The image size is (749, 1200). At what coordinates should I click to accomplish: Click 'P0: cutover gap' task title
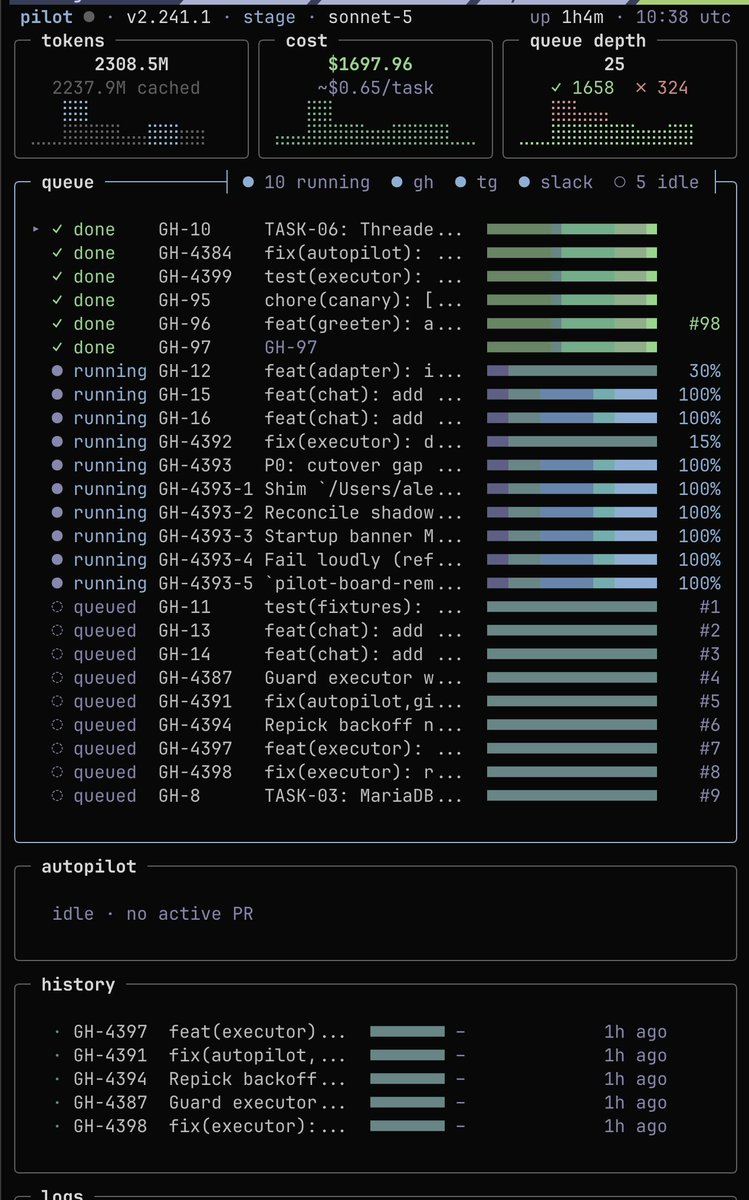[x=364, y=465]
